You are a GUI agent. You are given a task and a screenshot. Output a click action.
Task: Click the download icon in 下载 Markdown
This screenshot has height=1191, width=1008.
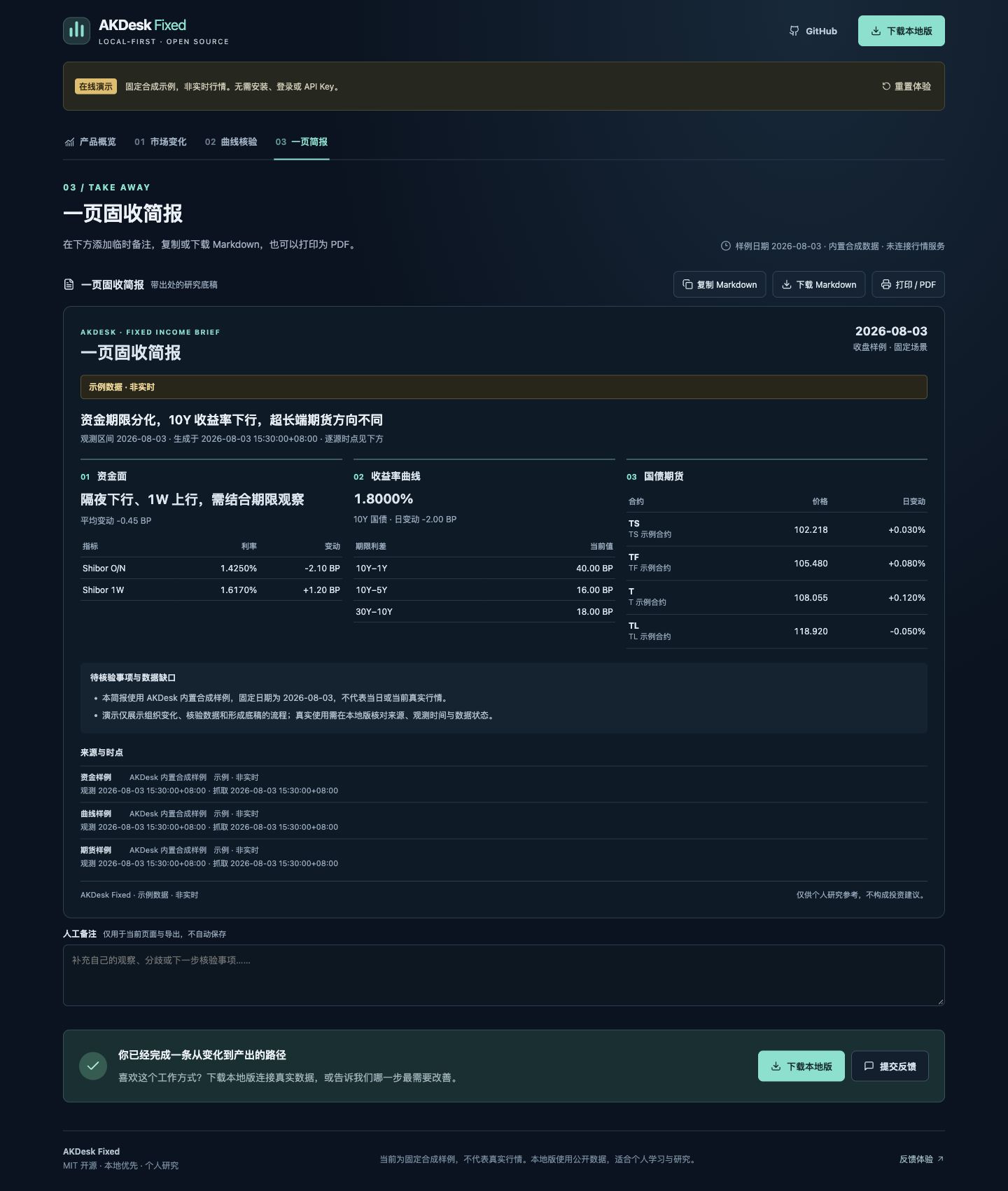(787, 284)
